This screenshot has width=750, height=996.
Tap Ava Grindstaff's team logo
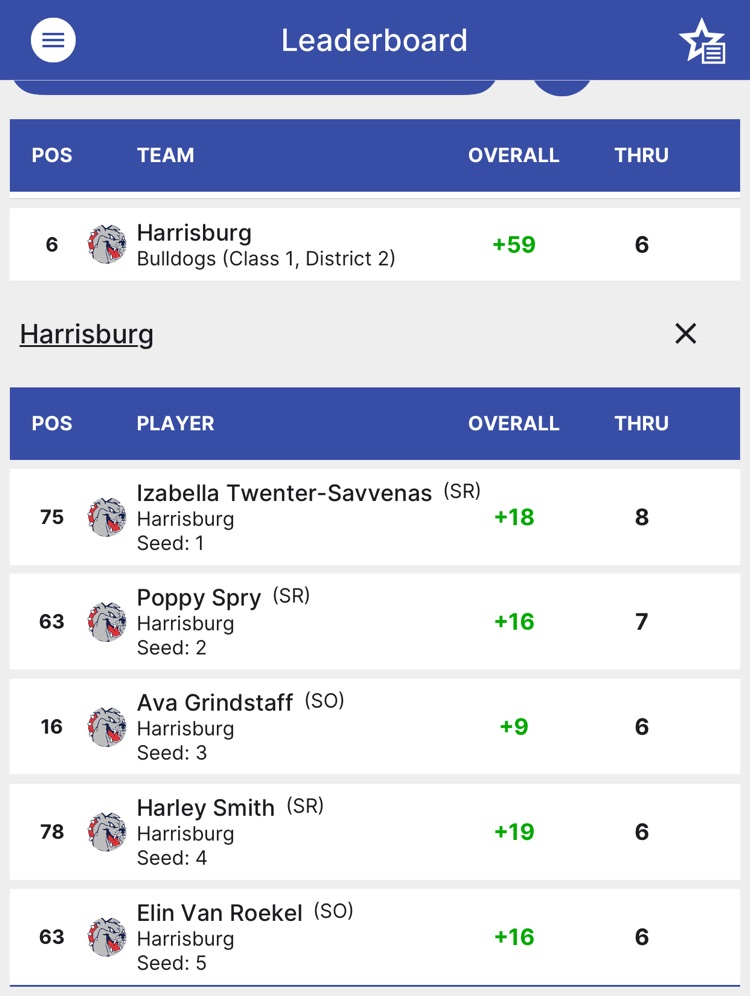pyautogui.click(x=107, y=727)
